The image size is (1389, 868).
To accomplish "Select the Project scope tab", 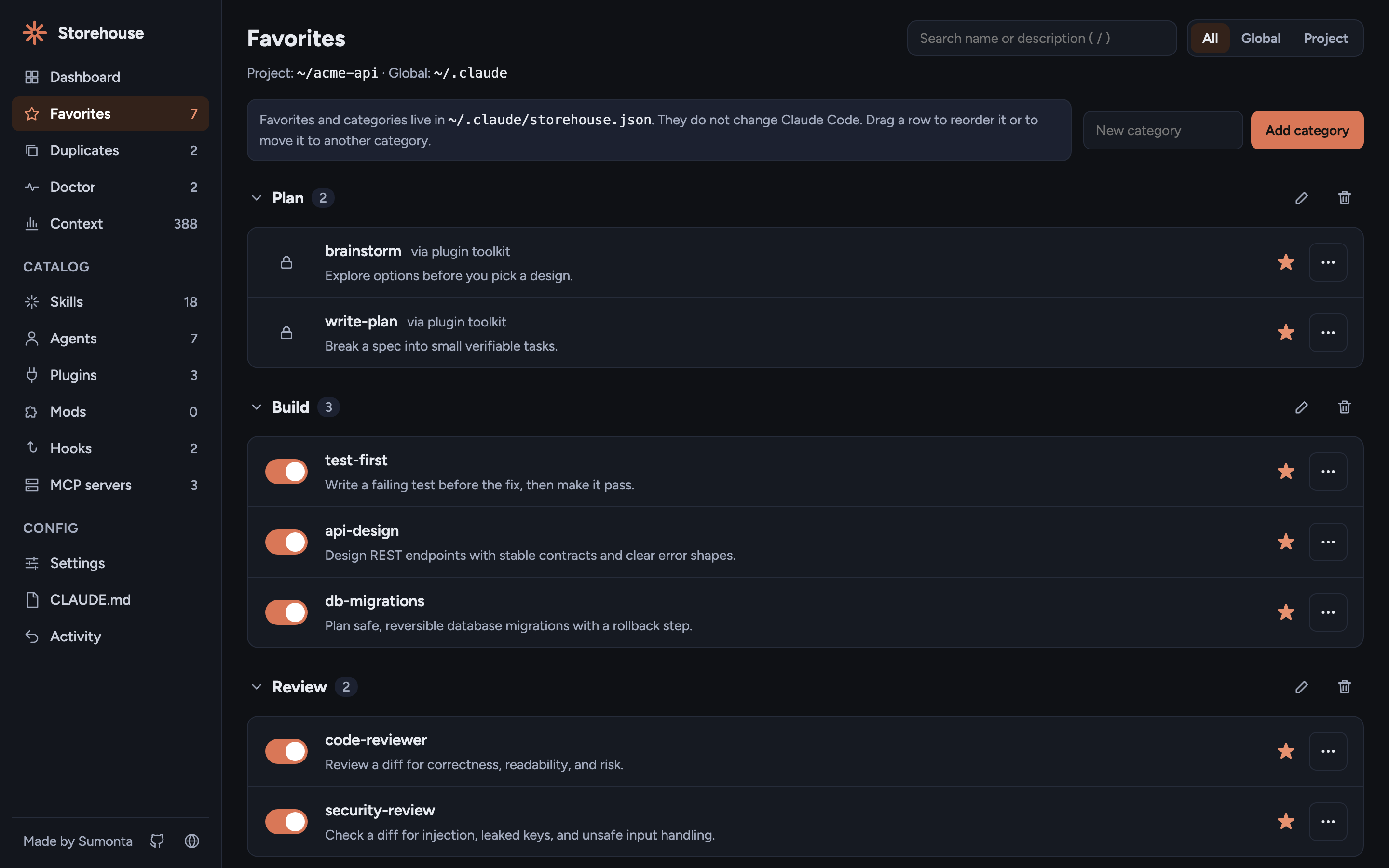I will (1325, 39).
